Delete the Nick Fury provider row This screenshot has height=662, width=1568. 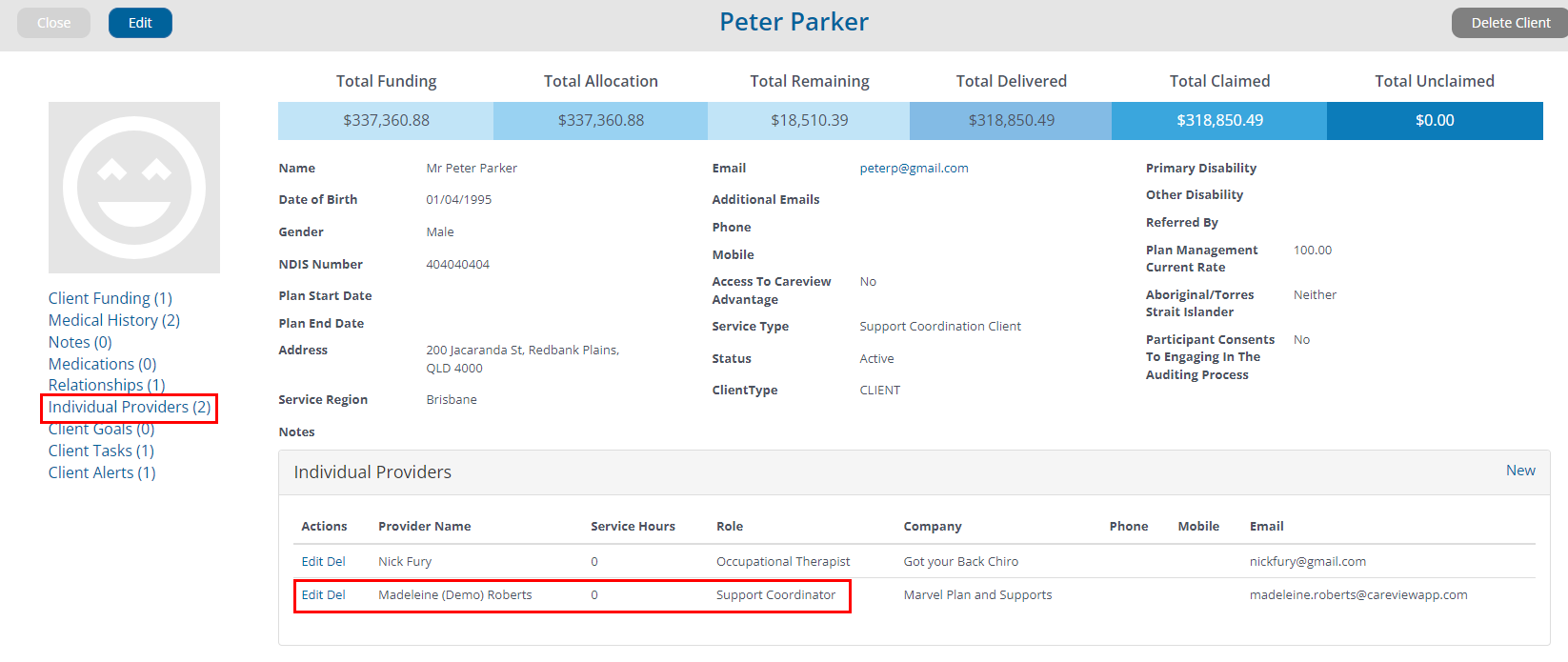[x=336, y=561]
